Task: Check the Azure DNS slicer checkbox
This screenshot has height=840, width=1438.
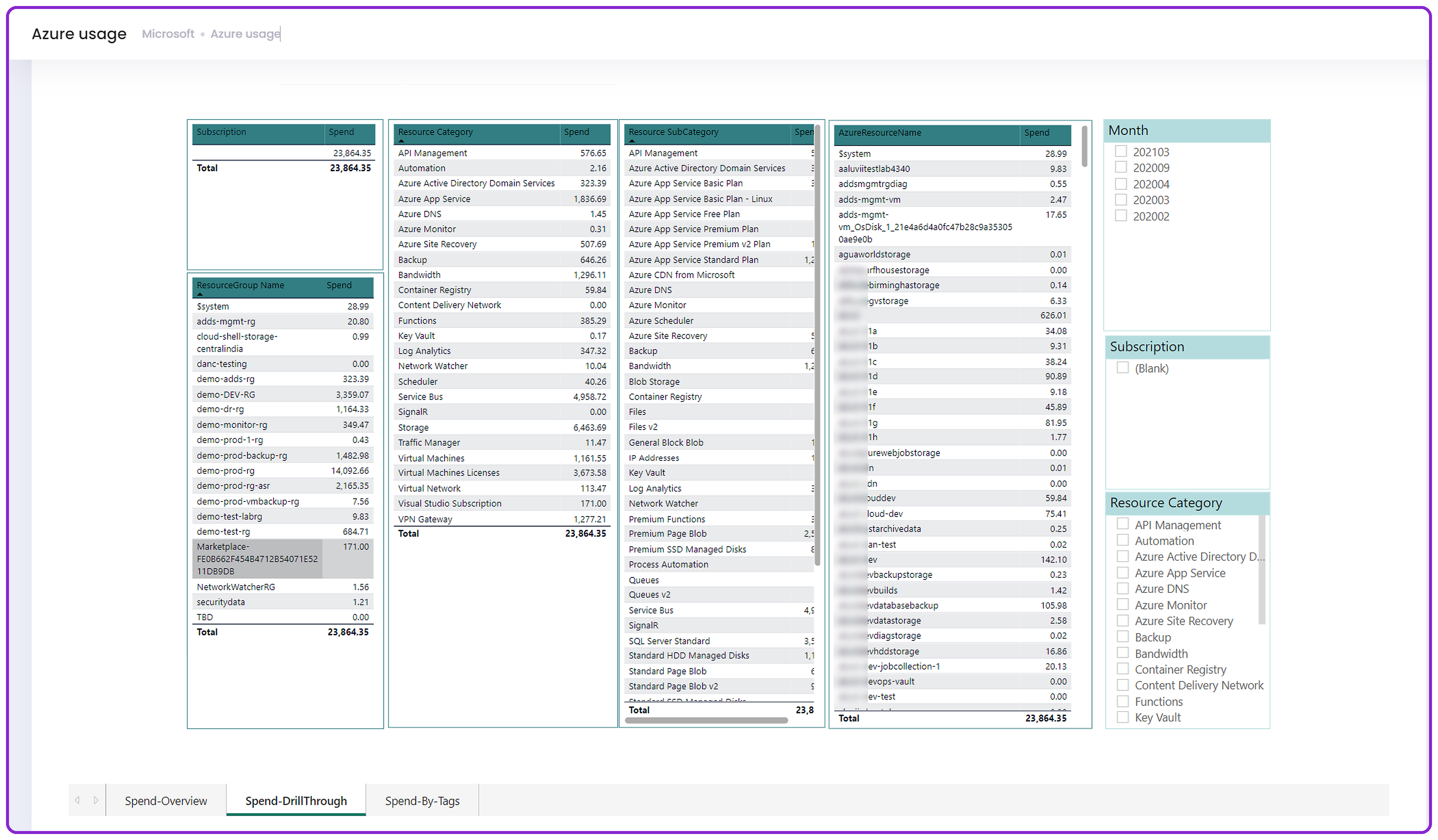Action: (x=1122, y=588)
